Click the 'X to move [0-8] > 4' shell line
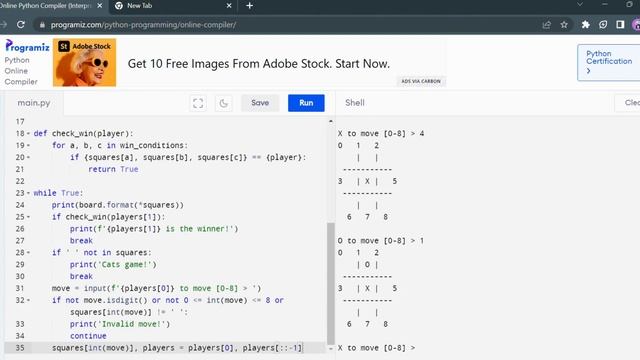 click(380, 133)
